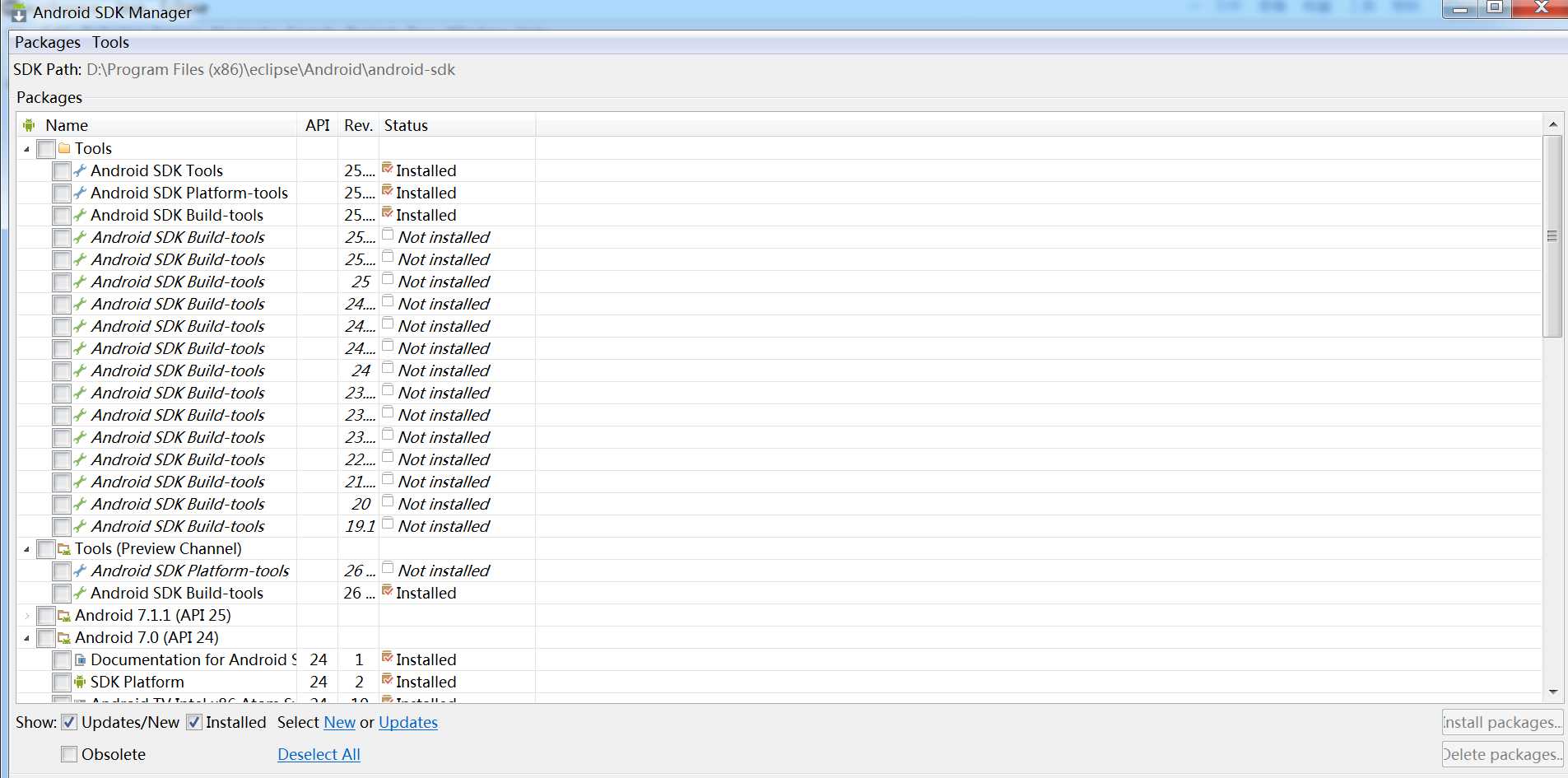Click the preview channel Android SDK Platform-tools wrench icon
Viewport: 1568px width, 778px height.
[80, 571]
